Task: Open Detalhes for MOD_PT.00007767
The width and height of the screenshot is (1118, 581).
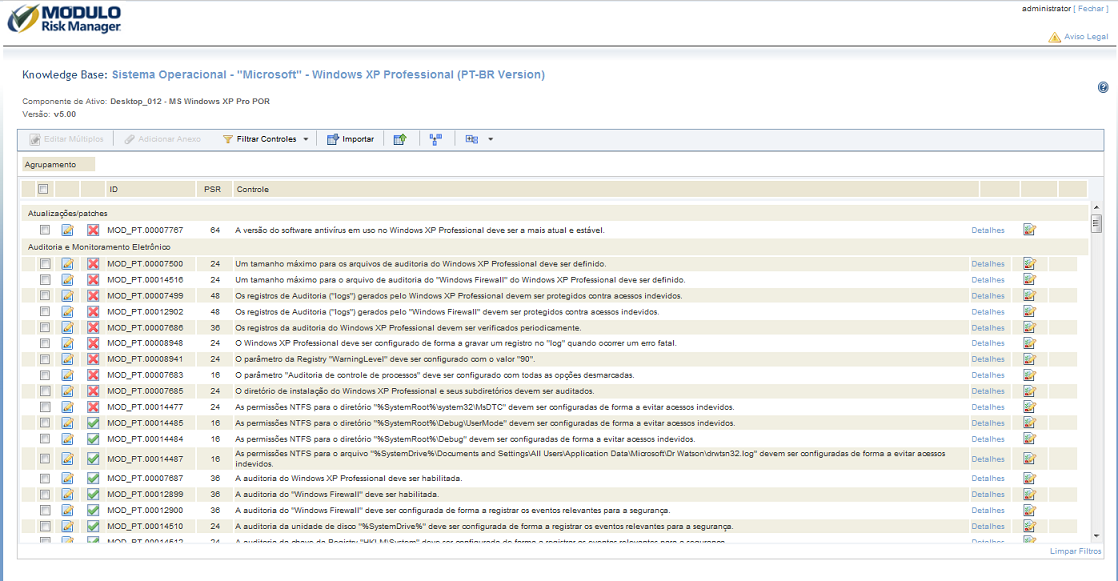Action: tap(988, 230)
